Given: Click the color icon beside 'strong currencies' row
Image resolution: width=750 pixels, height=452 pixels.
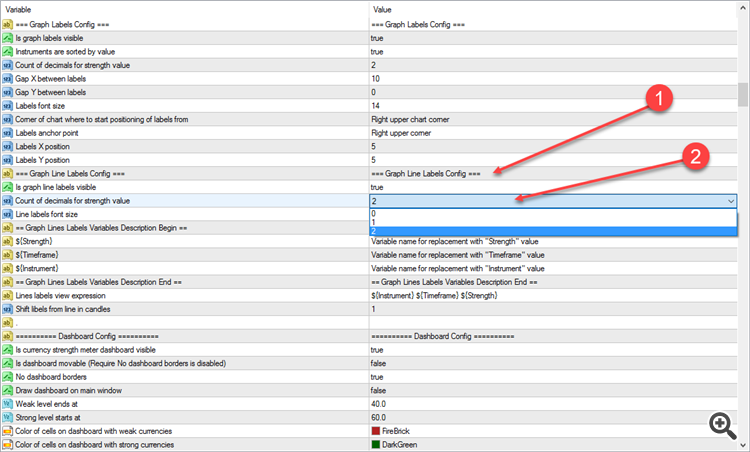Looking at the screenshot, I should (x=7, y=444).
